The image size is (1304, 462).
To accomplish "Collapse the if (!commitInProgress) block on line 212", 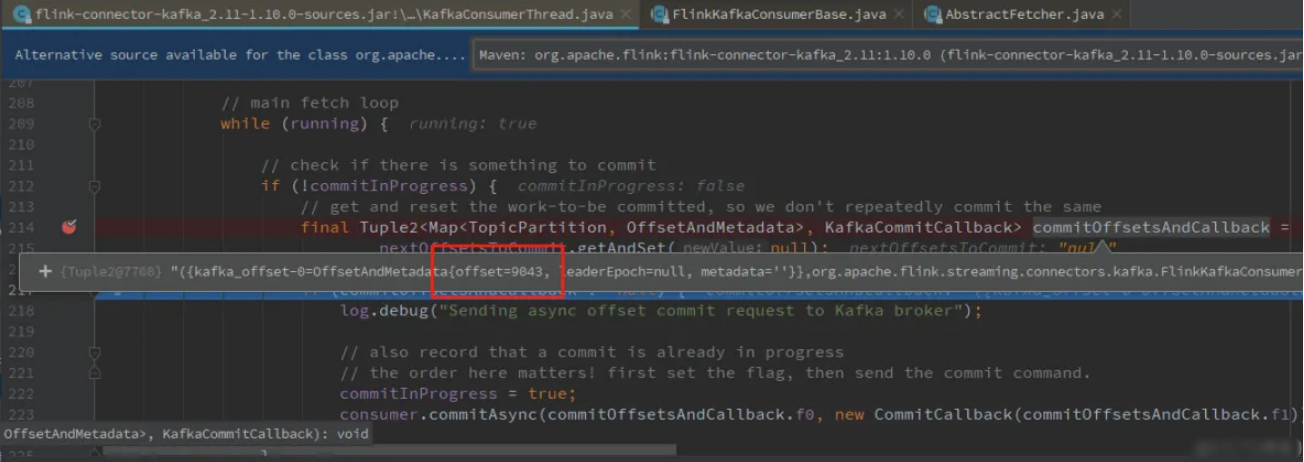I will click(94, 186).
